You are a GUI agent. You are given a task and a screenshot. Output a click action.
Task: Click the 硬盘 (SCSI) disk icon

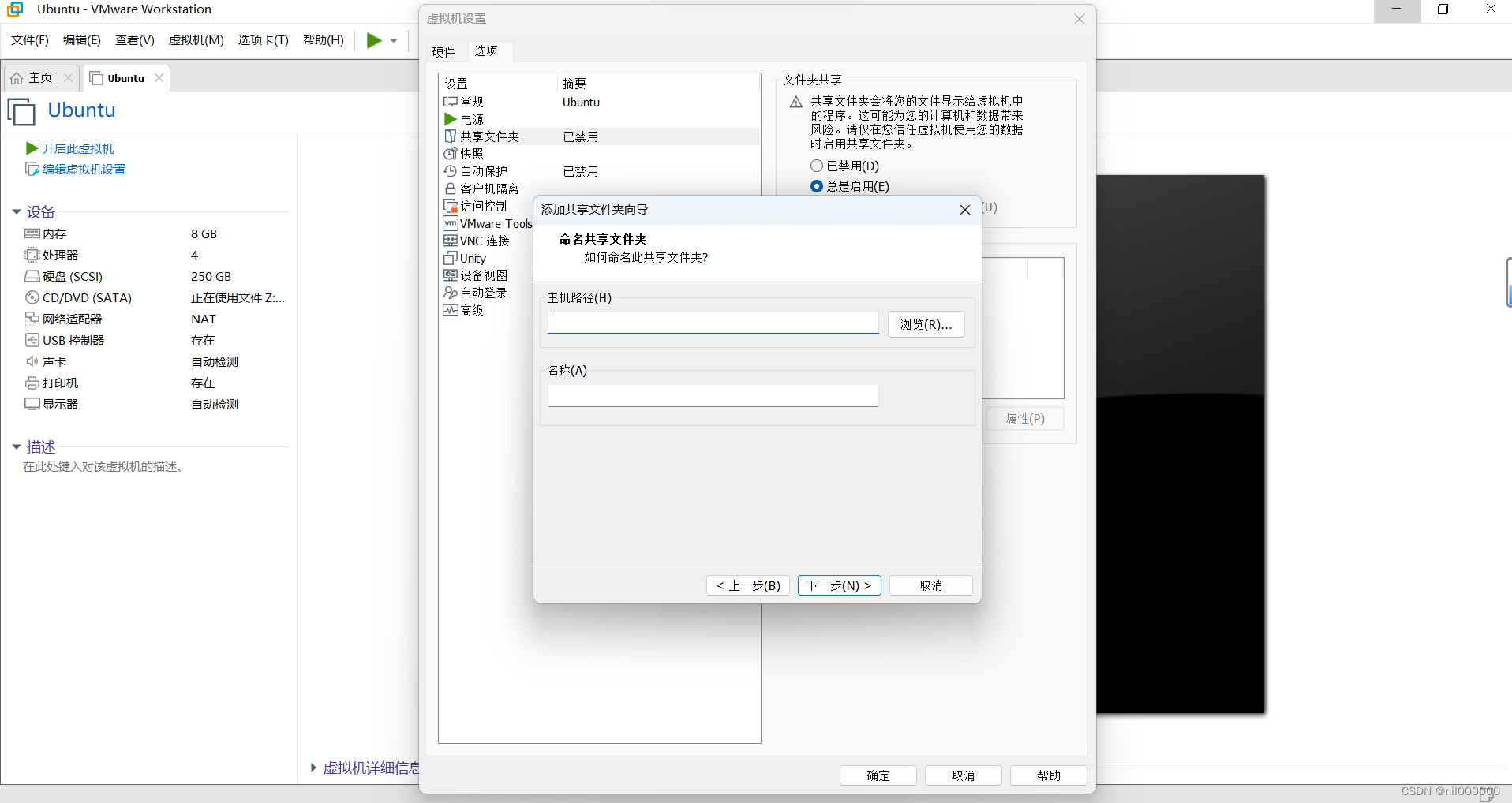click(32, 276)
